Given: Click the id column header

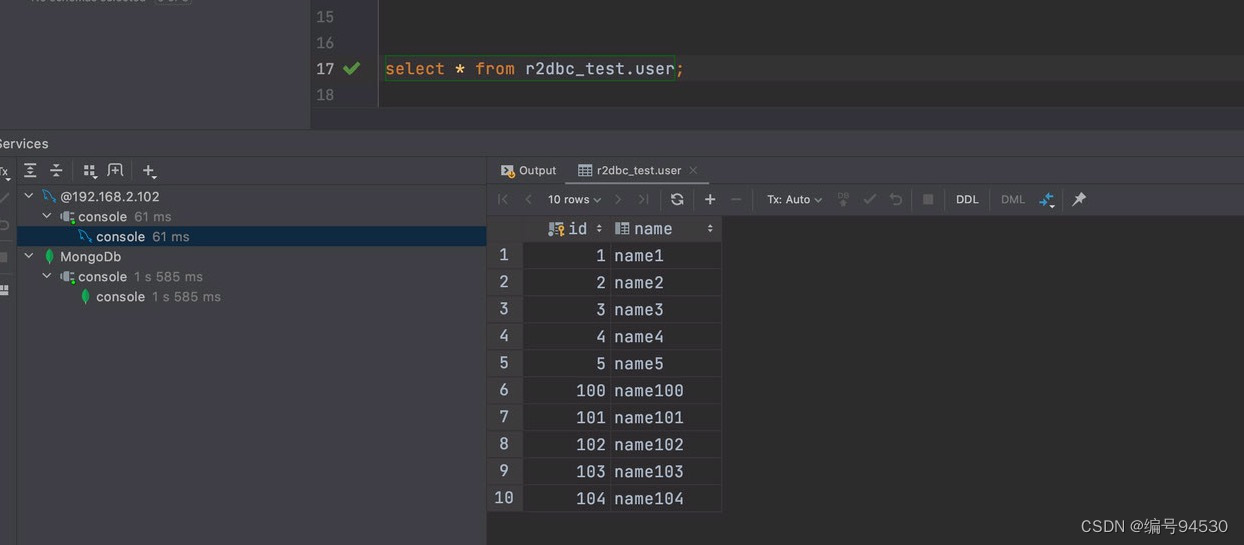Looking at the screenshot, I should tap(567, 229).
